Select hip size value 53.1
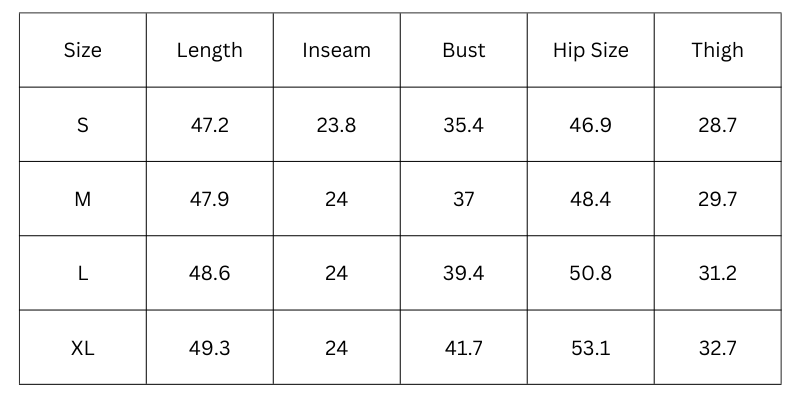Image resolution: width=800 pixels, height=400 pixels. click(x=590, y=348)
